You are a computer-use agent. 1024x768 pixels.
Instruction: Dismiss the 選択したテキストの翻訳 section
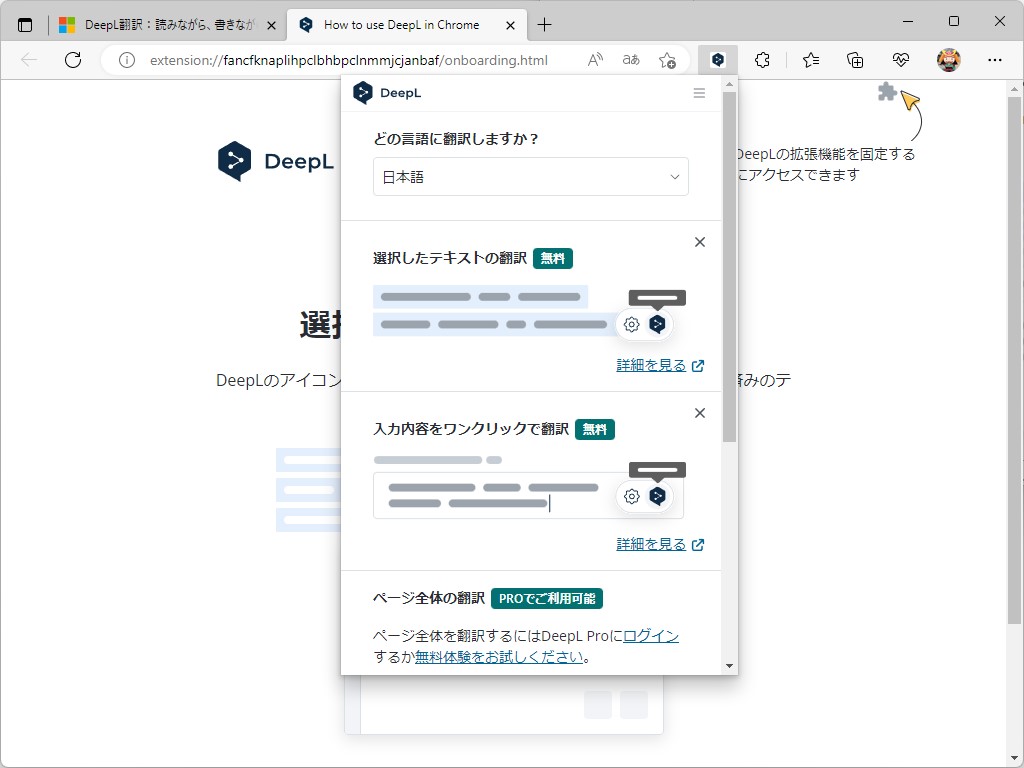click(699, 241)
